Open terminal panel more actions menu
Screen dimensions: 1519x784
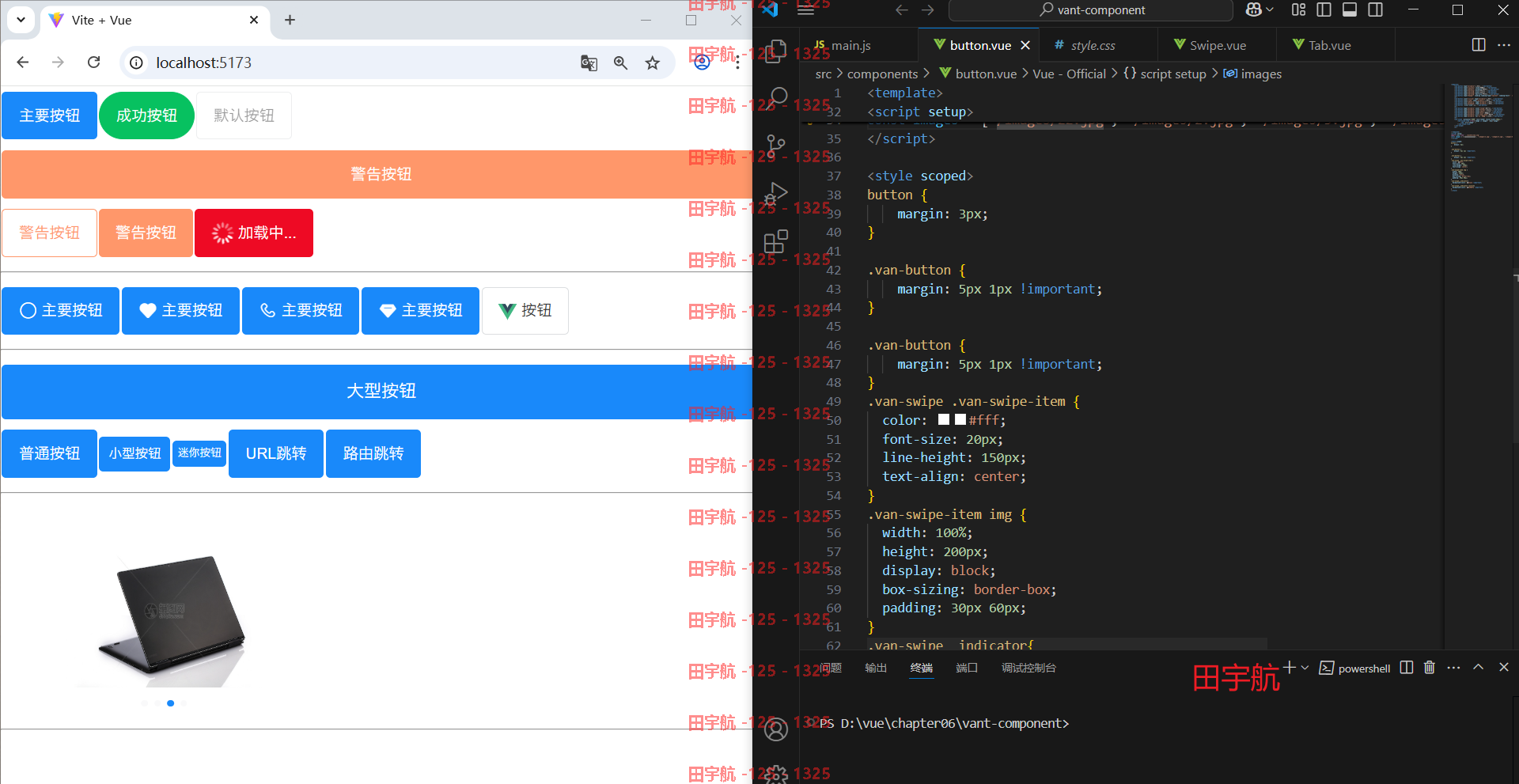[1453, 668]
